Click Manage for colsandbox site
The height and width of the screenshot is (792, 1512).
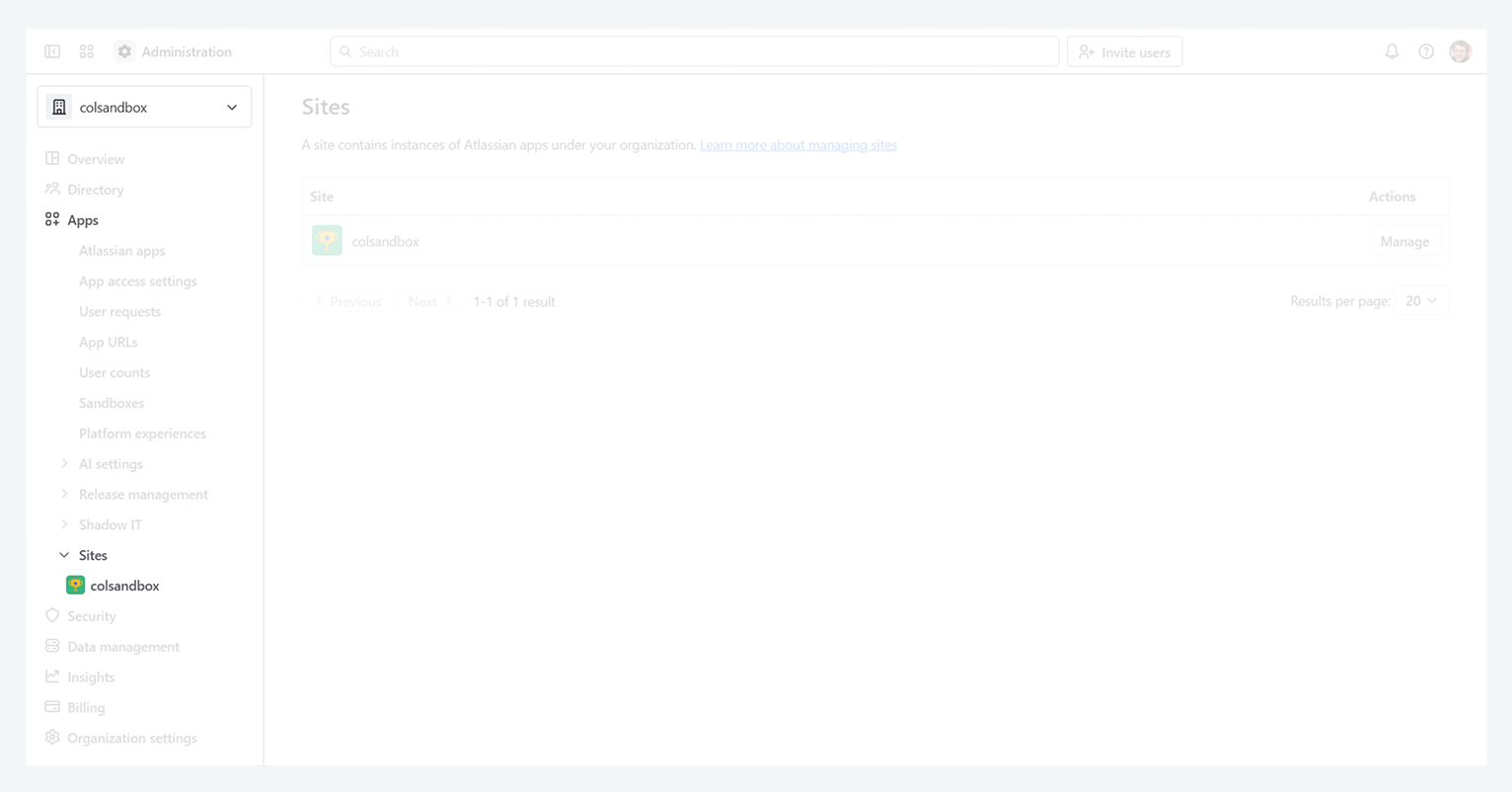1404,241
